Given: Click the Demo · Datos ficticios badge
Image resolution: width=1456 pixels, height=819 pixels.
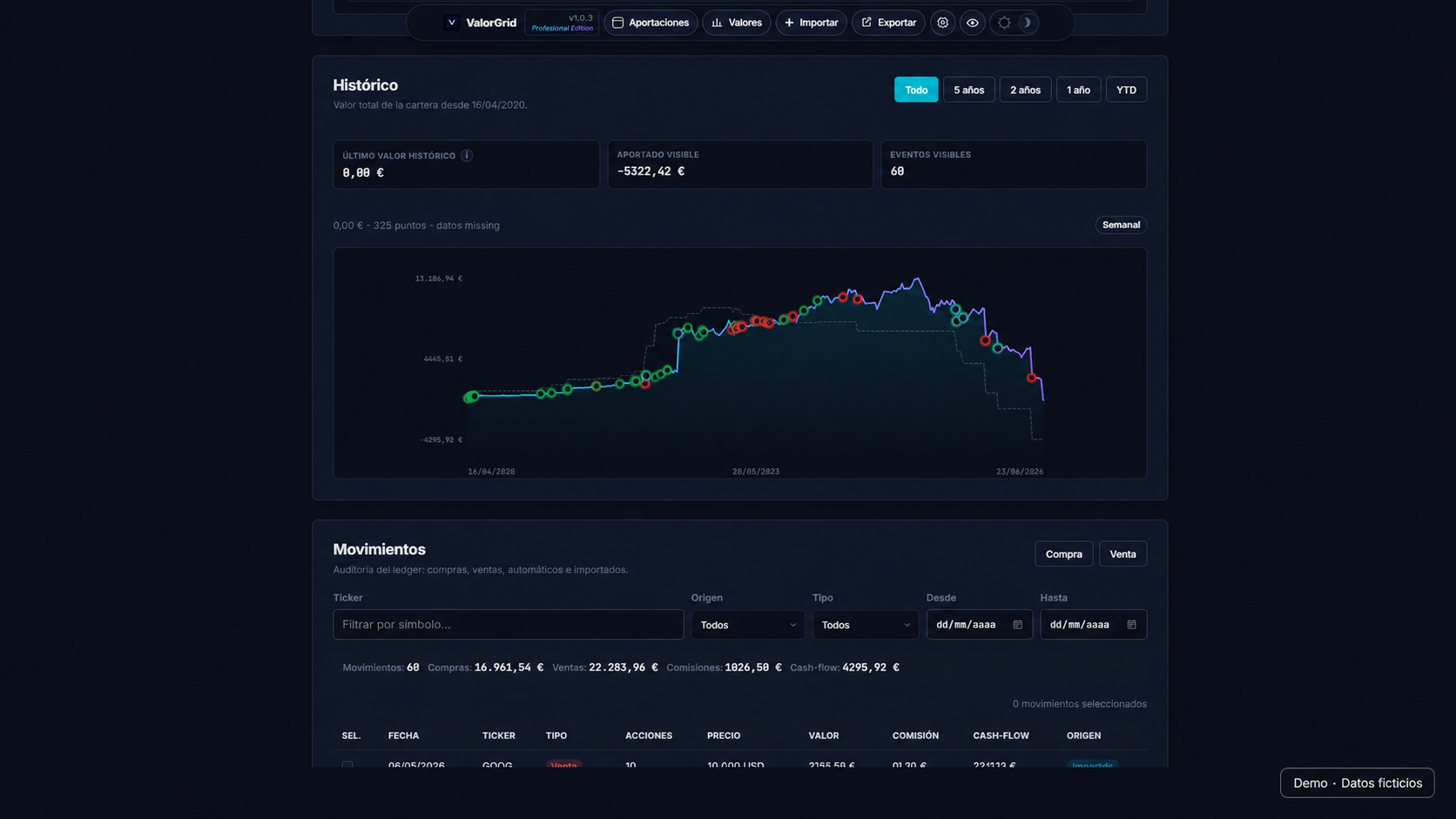Looking at the screenshot, I should tap(1357, 782).
